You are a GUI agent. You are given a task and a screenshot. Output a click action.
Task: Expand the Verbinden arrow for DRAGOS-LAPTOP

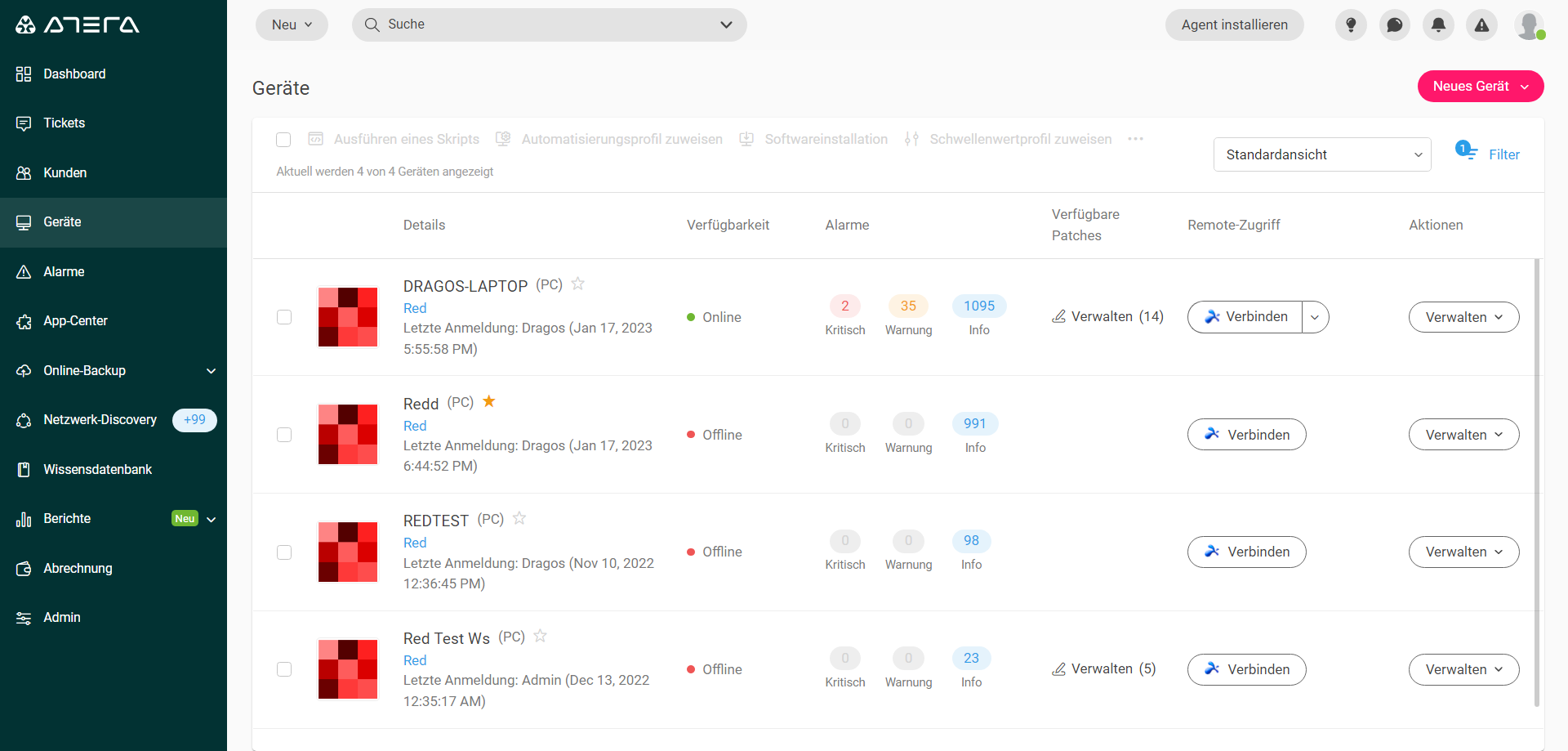click(1315, 317)
